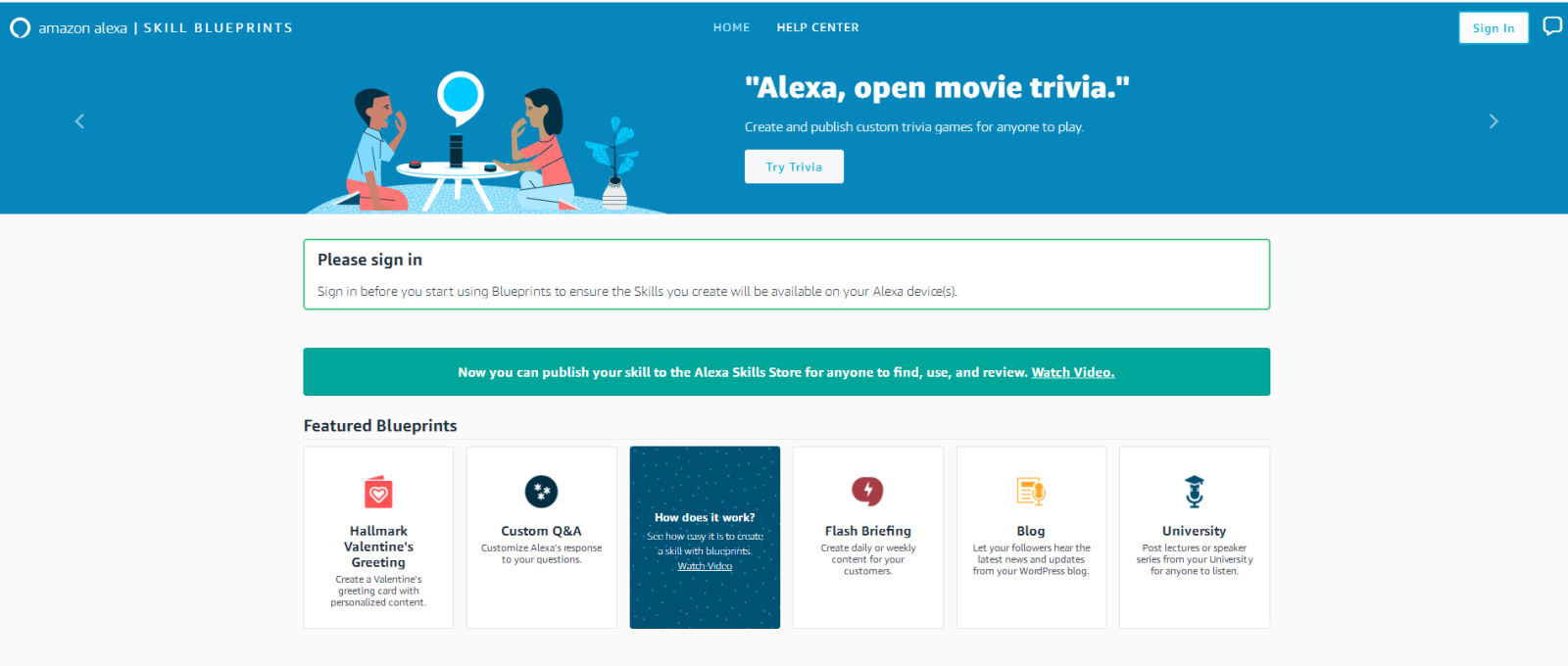This screenshot has width=1568, height=666.
Task: Select the Blog blueprint title
Action: (x=1031, y=531)
